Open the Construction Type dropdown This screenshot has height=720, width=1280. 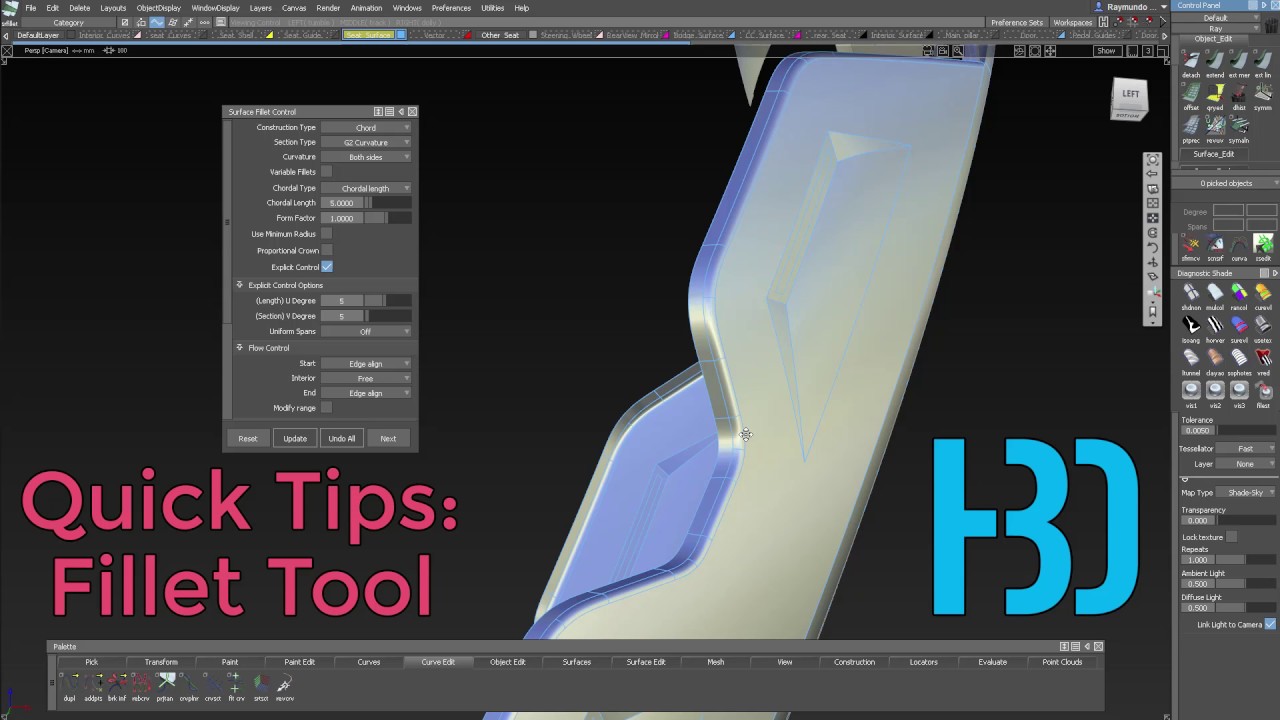pos(366,128)
